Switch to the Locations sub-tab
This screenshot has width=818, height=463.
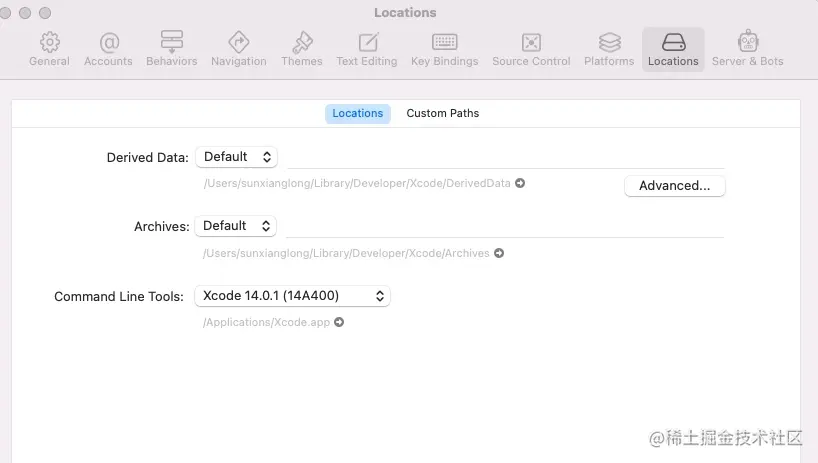358,114
